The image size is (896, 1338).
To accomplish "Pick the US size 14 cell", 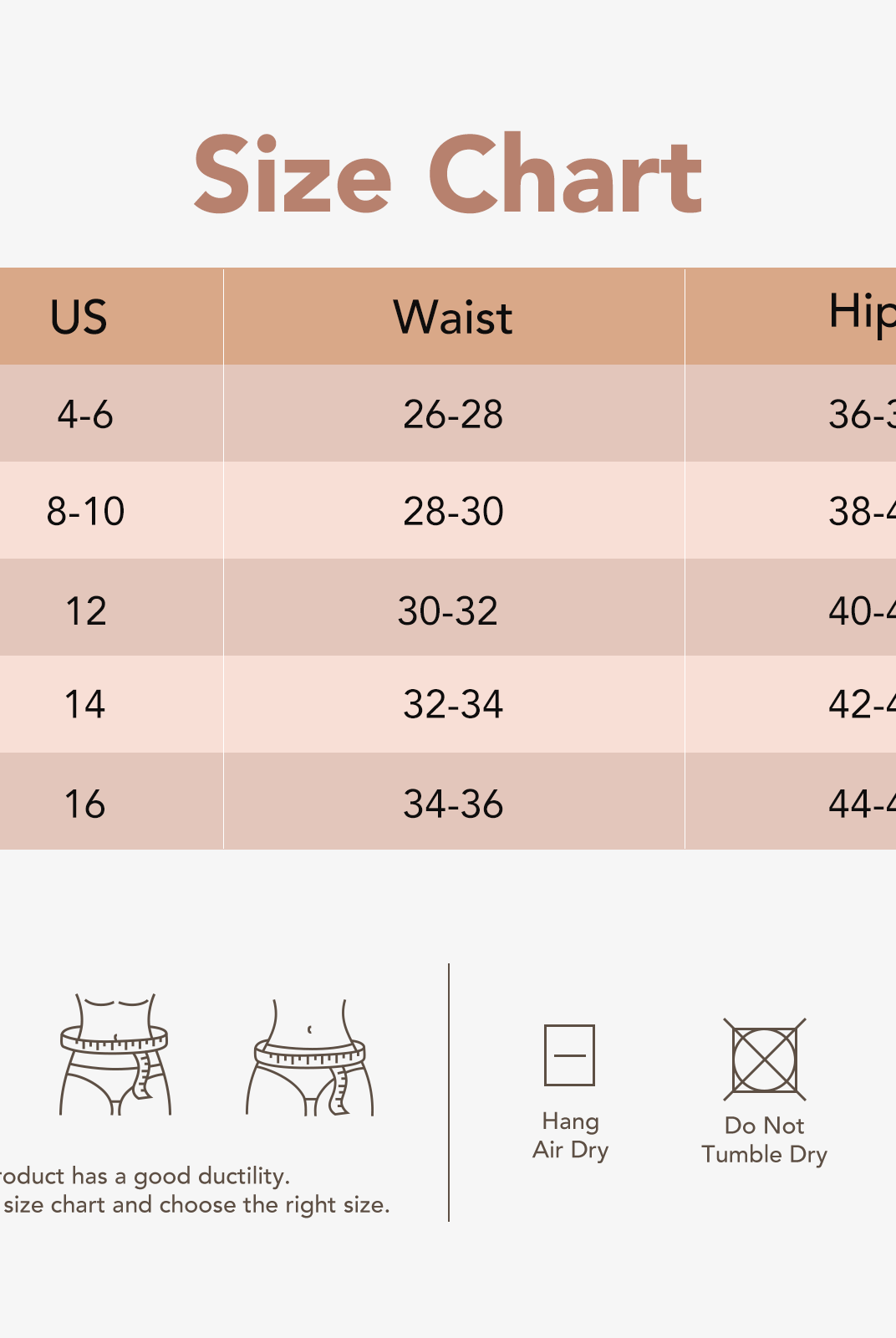I will pos(85,704).
